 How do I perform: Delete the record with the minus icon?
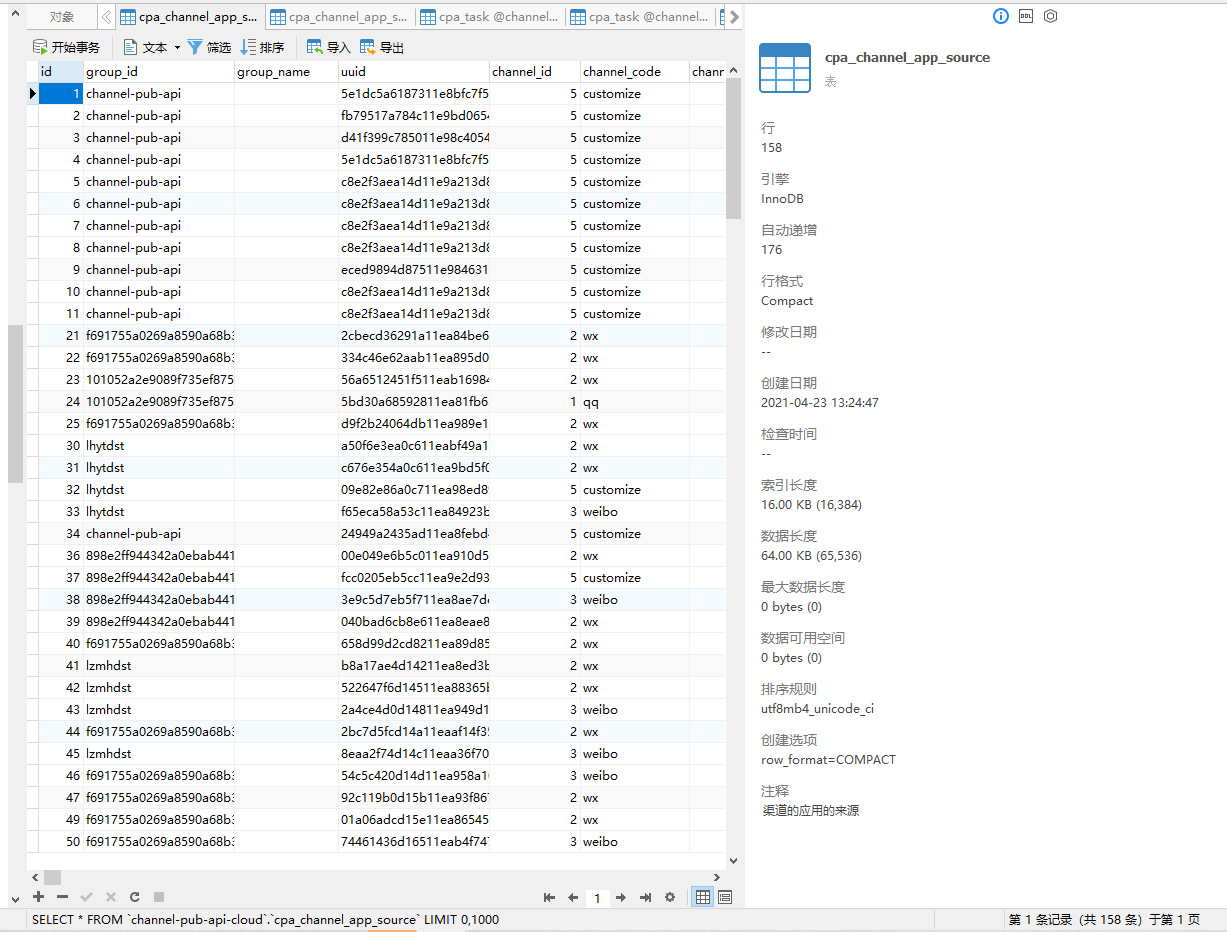pyautogui.click(x=63, y=897)
